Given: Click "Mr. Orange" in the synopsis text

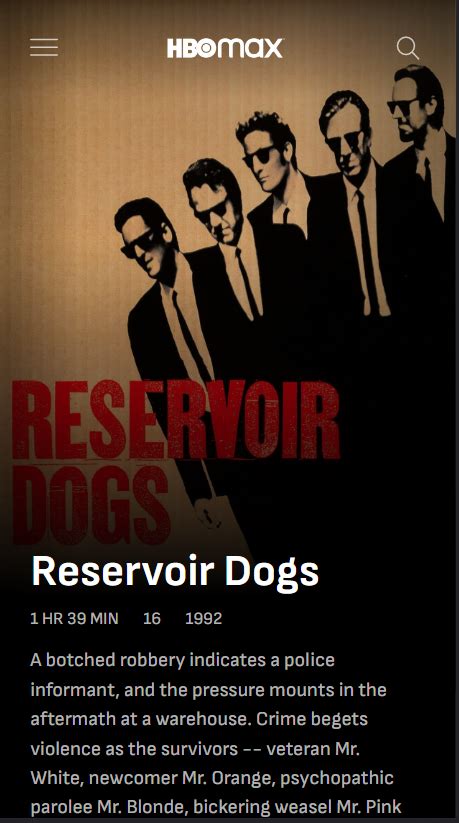Looking at the screenshot, I should coord(227,777).
